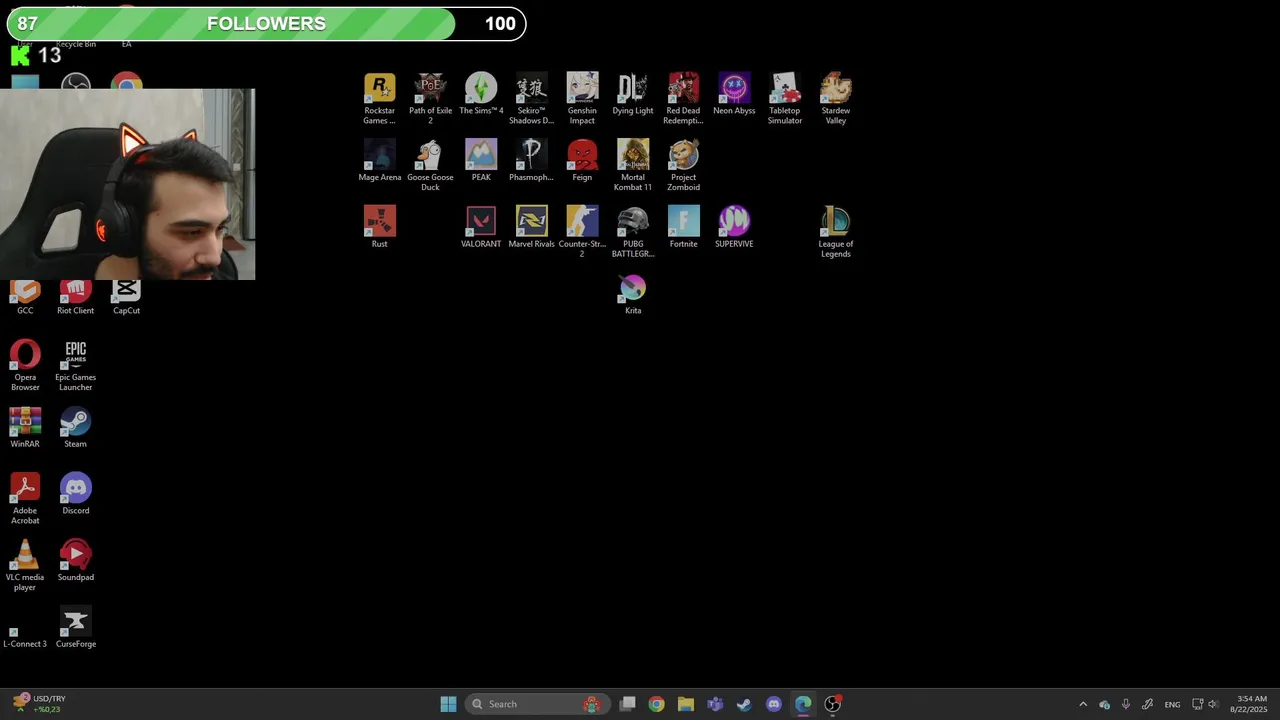Select the PEAK game icon

click(x=481, y=160)
